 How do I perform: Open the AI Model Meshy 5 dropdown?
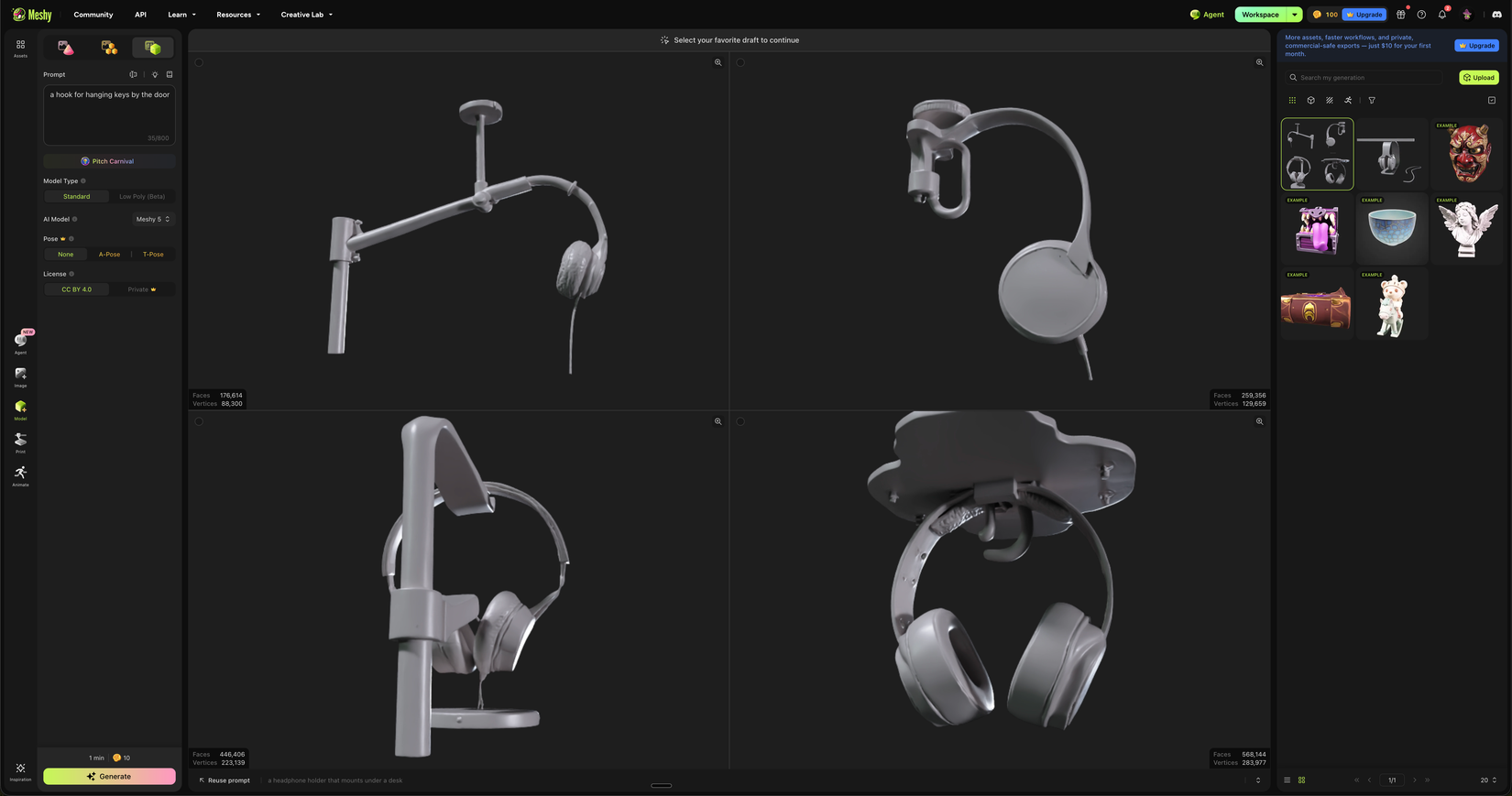pyautogui.click(x=153, y=220)
